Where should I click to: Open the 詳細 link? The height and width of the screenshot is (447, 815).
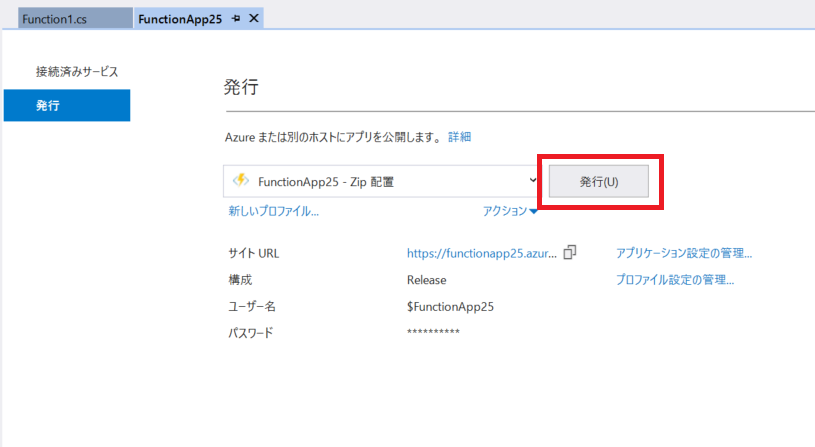coord(459,137)
